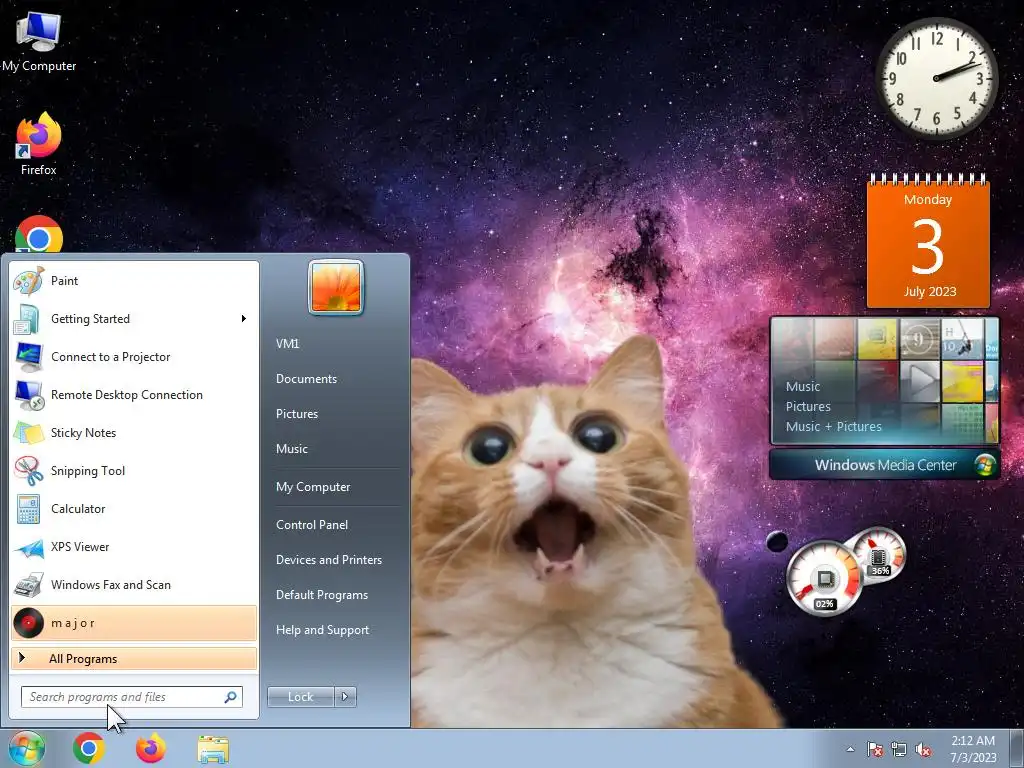
Task: Open the Paint program icon
Action: click(x=29, y=281)
